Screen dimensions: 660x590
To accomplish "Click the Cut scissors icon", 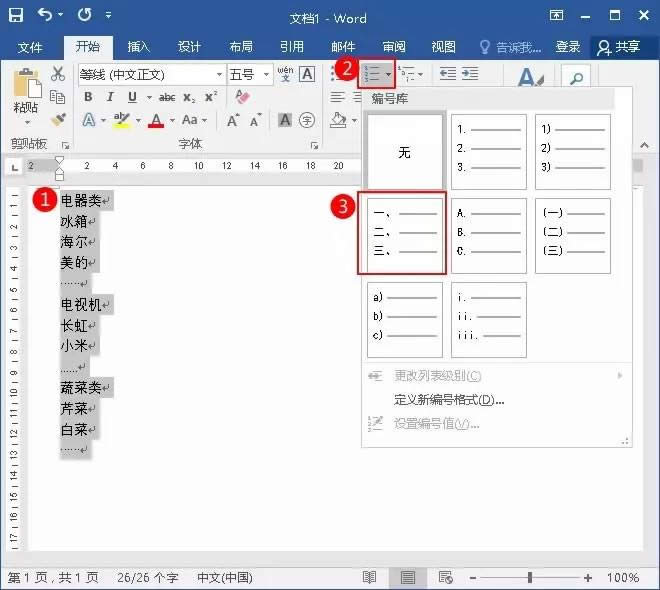I will (58, 74).
